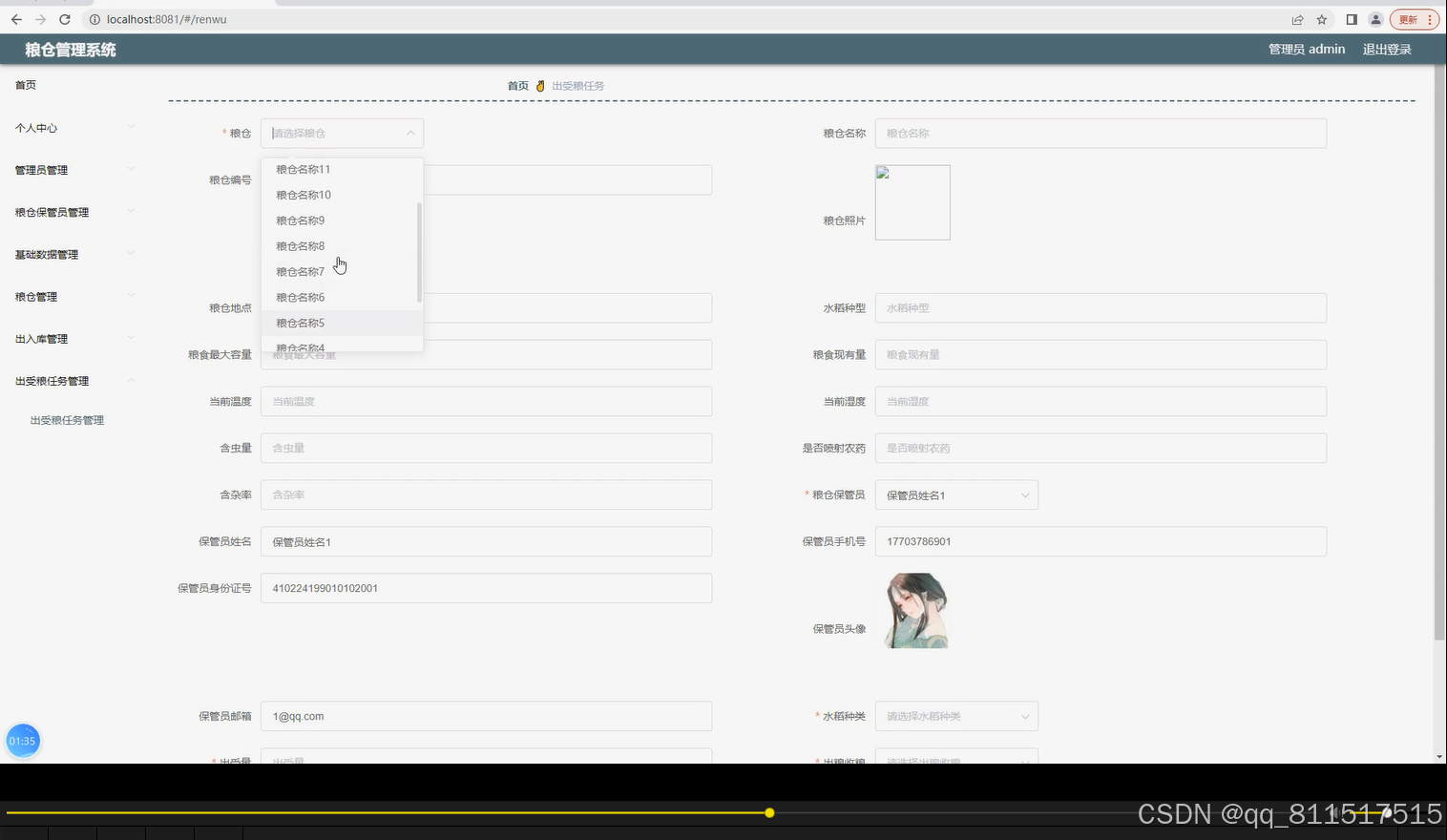The height and width of the screenshot is (840, 1447).
Task: Open 首页 in the left sidebar
Action: [x=26, y=85]
